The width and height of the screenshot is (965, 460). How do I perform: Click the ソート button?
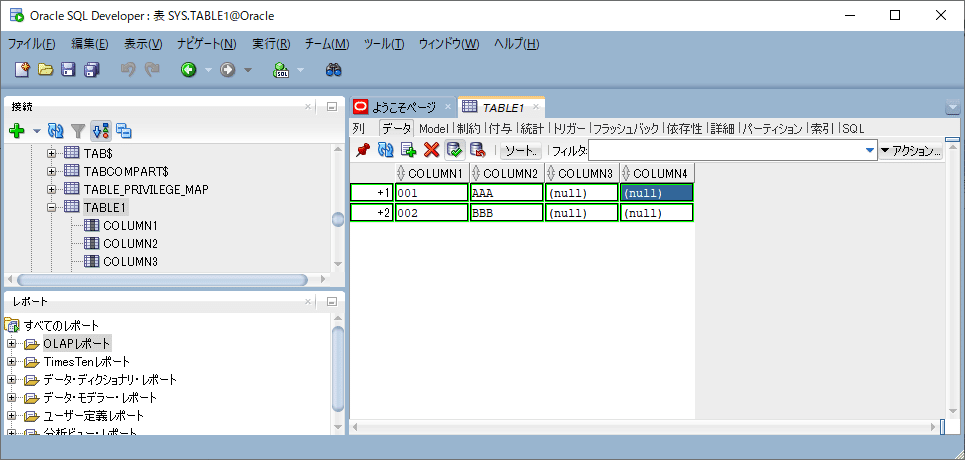(x=521, y=150)
